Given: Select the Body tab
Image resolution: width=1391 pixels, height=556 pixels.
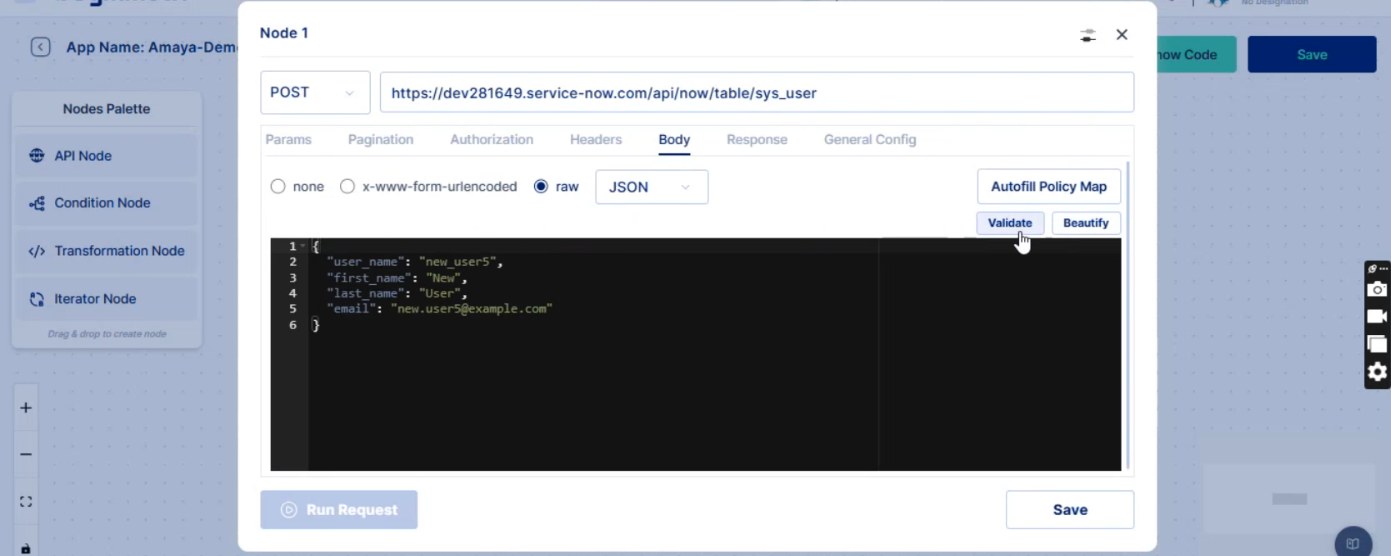Looking at the screenshot, I should (674, 140).
